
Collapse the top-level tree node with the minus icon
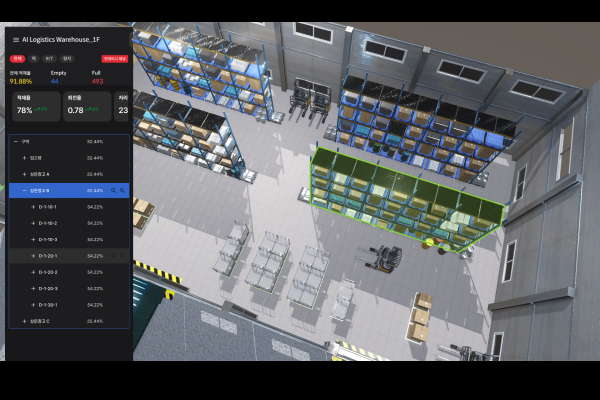[x=15, y=142]
